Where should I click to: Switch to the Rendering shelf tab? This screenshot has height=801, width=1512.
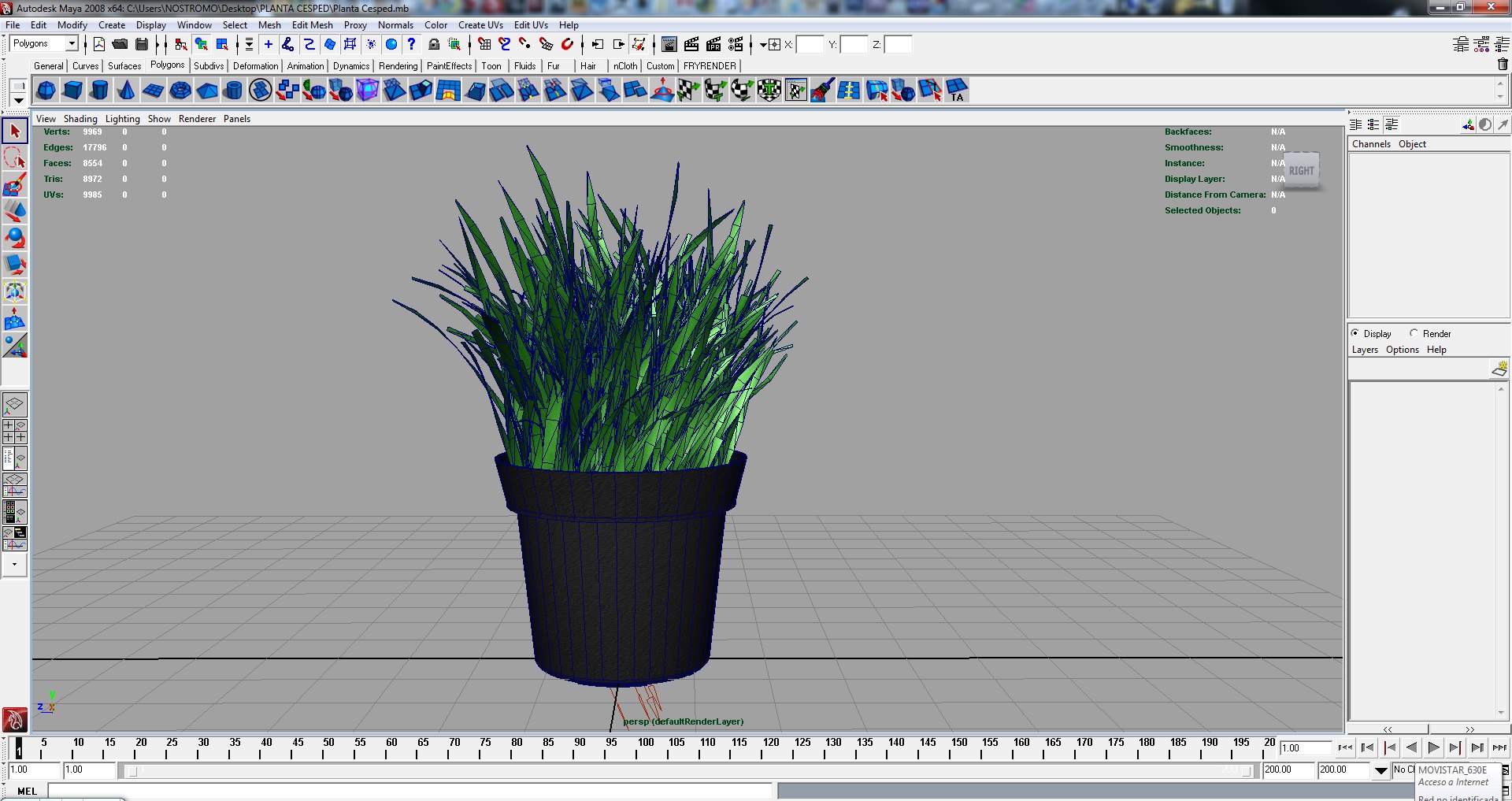398,66
